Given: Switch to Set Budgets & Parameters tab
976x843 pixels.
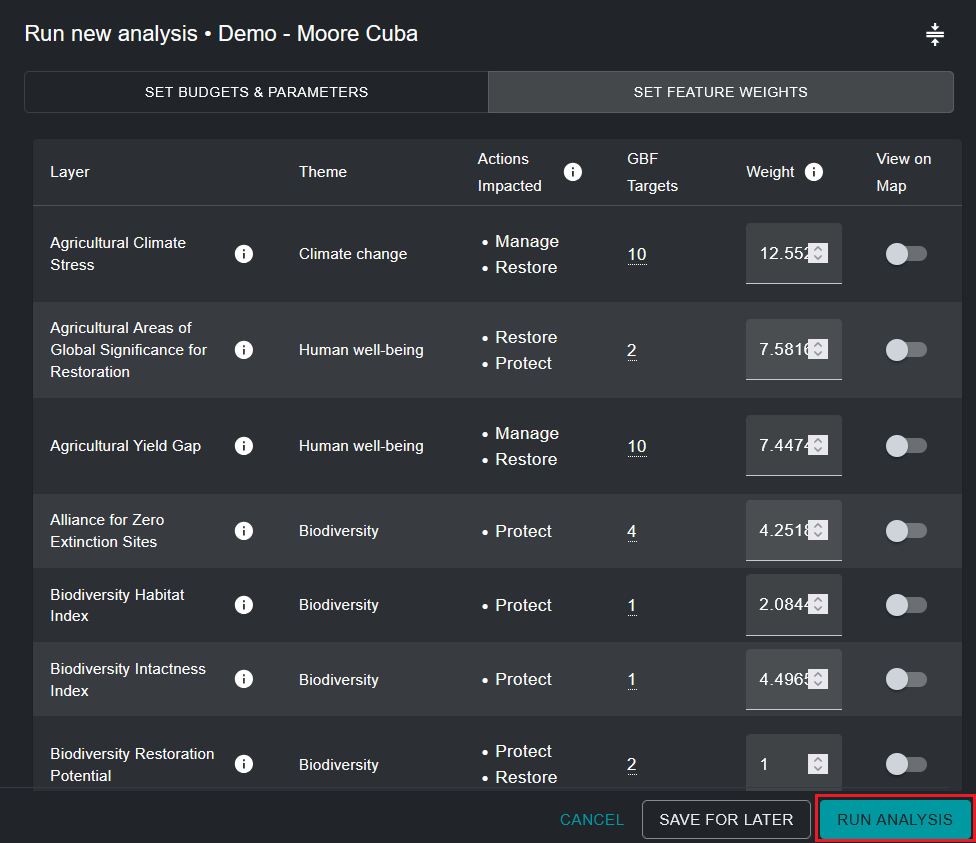Looking at the screenshot, I should pyautogui.click(x=256, y=92).
